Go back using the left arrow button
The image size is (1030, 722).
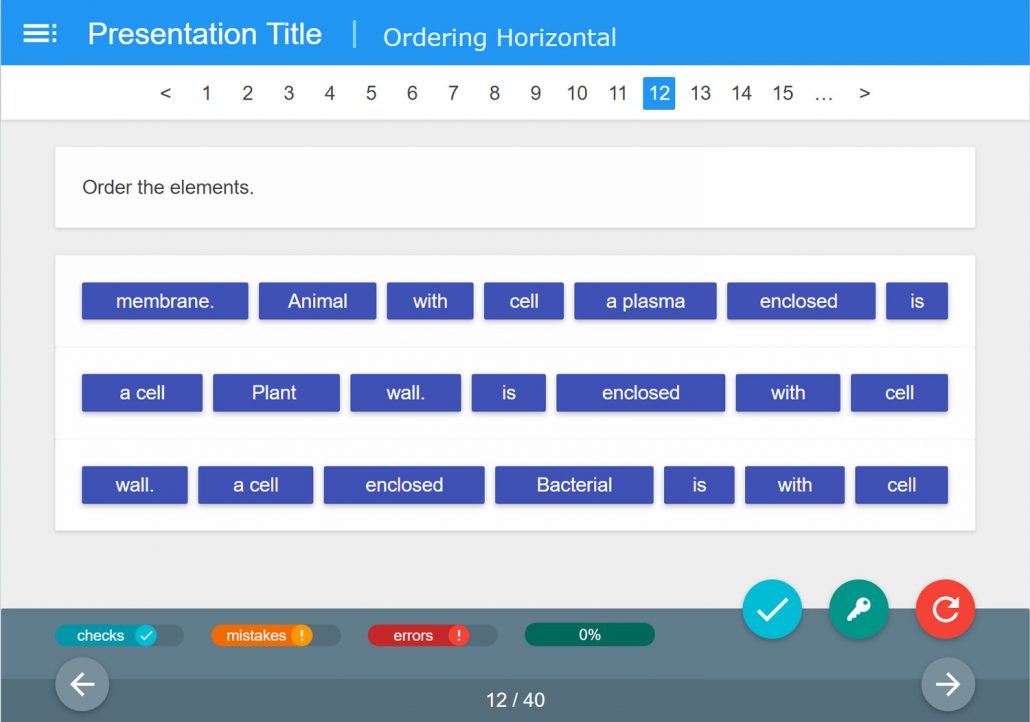point(82,684)
